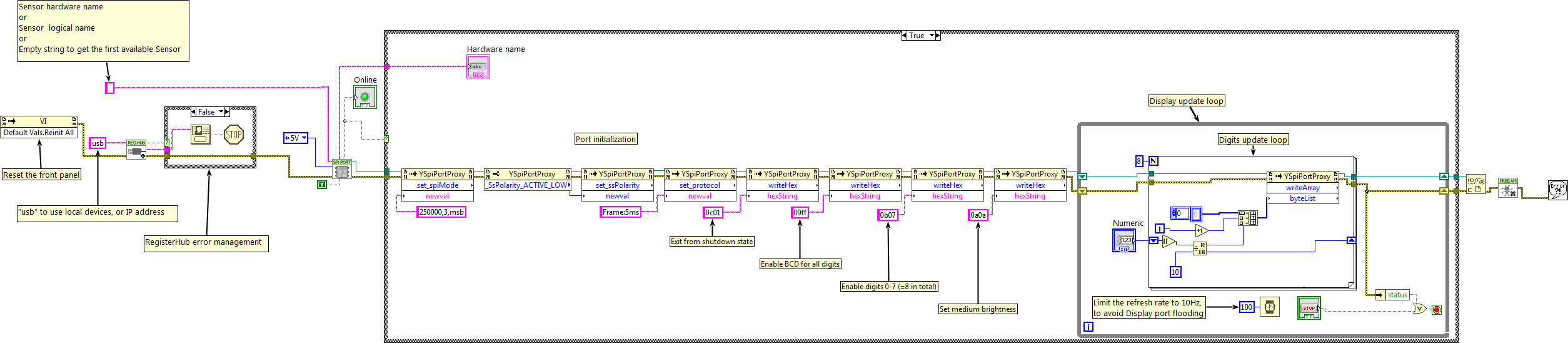Click the STOP boolean control terminal
The width and height of the screenshot is (1568, 343).
pos(1309,308)
